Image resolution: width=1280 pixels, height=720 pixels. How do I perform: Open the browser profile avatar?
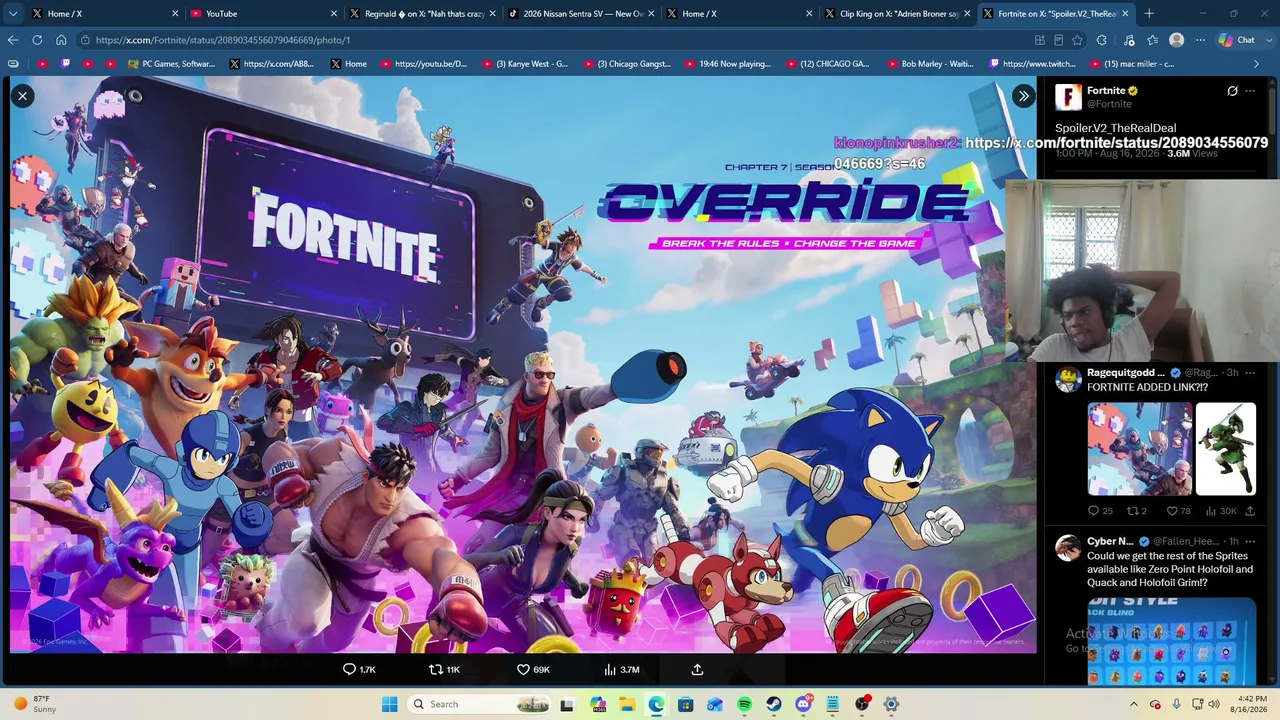[1176, 40]
